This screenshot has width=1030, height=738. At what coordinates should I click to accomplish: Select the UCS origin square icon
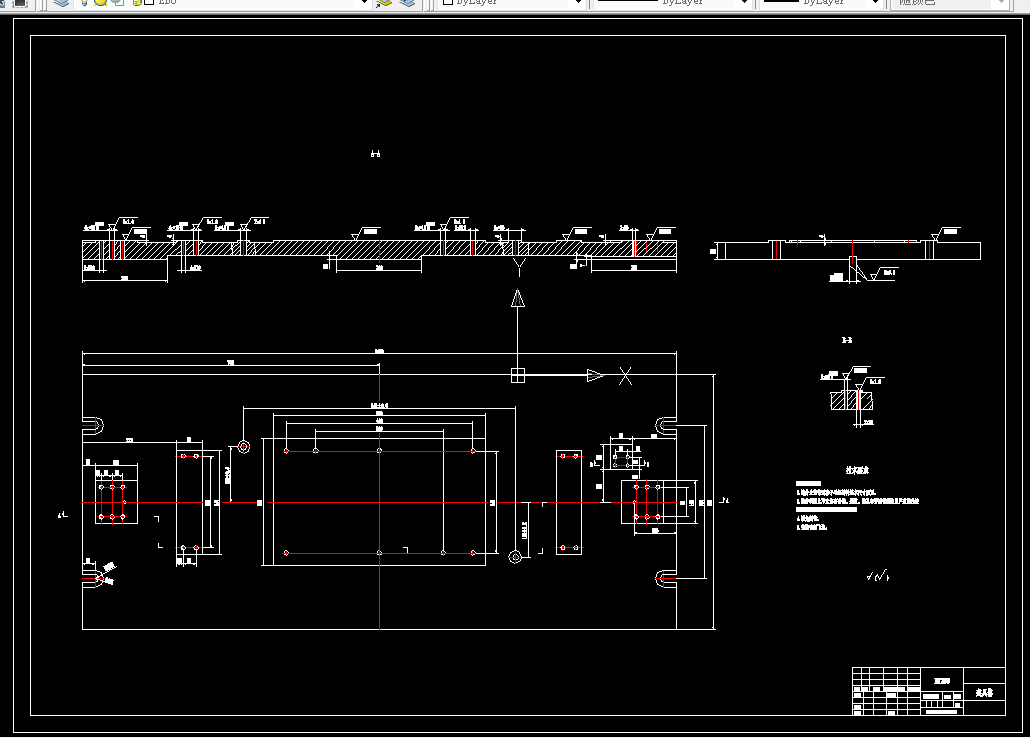[518, 375]
